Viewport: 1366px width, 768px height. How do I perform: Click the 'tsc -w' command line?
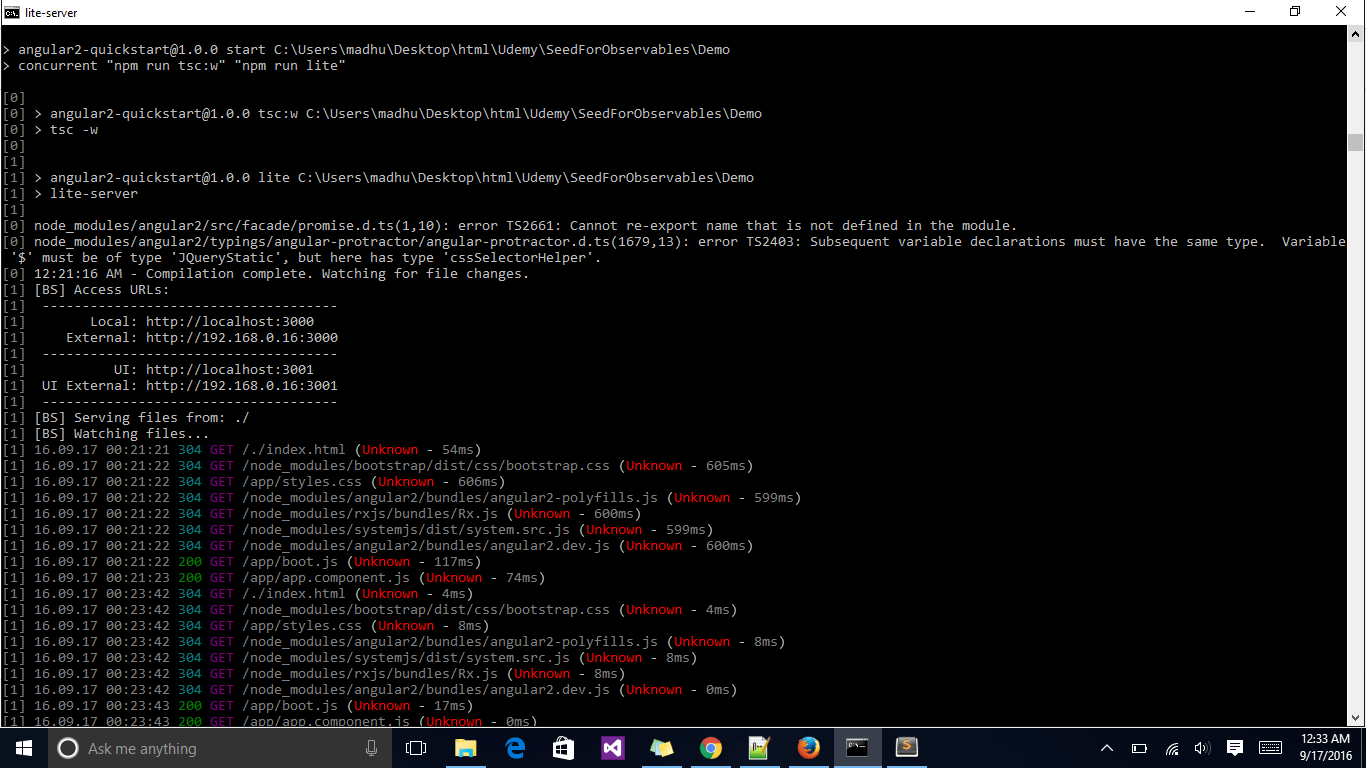(x=65, y=130)
